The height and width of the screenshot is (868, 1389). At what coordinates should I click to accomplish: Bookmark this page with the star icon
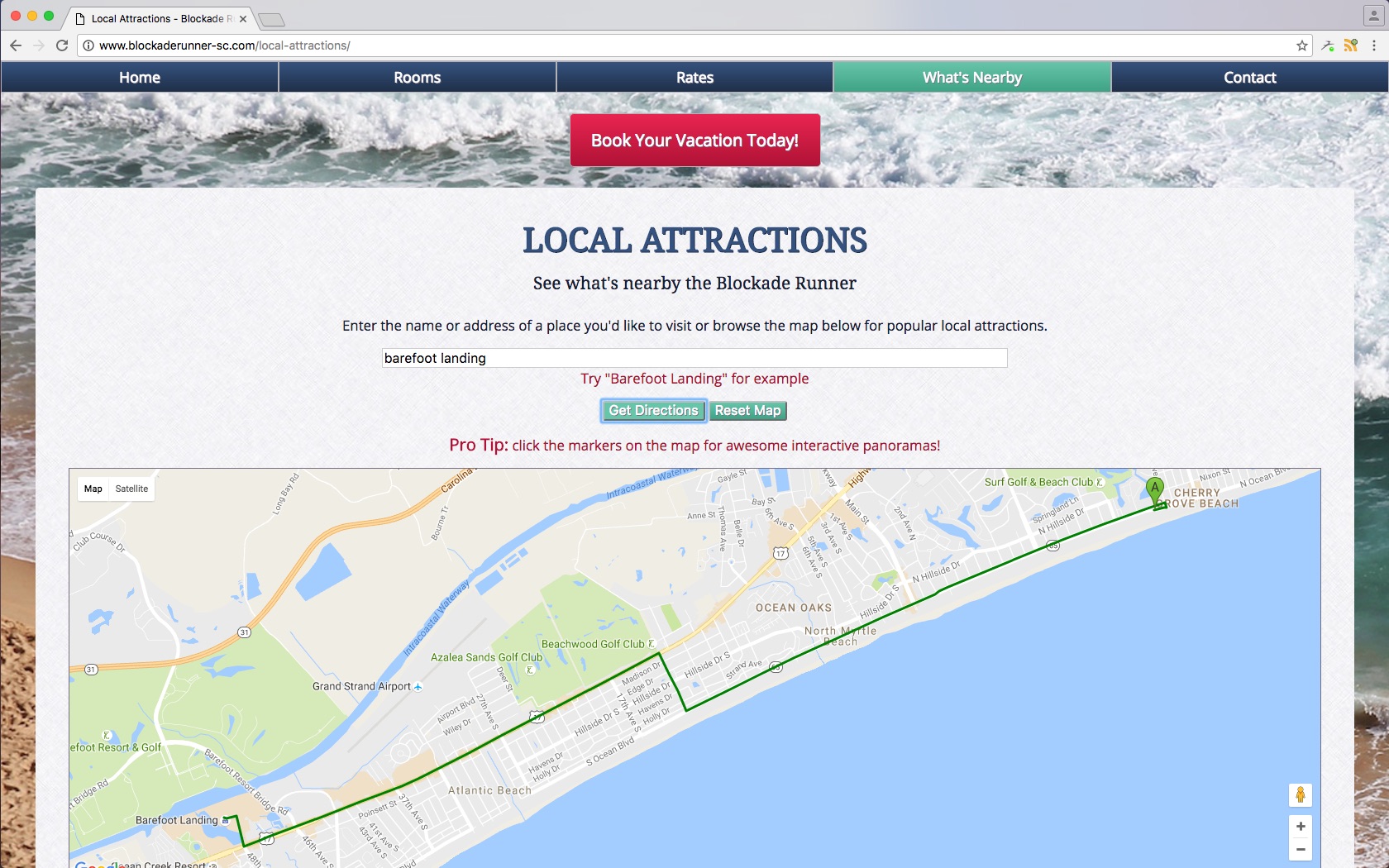pos(1302,45)
